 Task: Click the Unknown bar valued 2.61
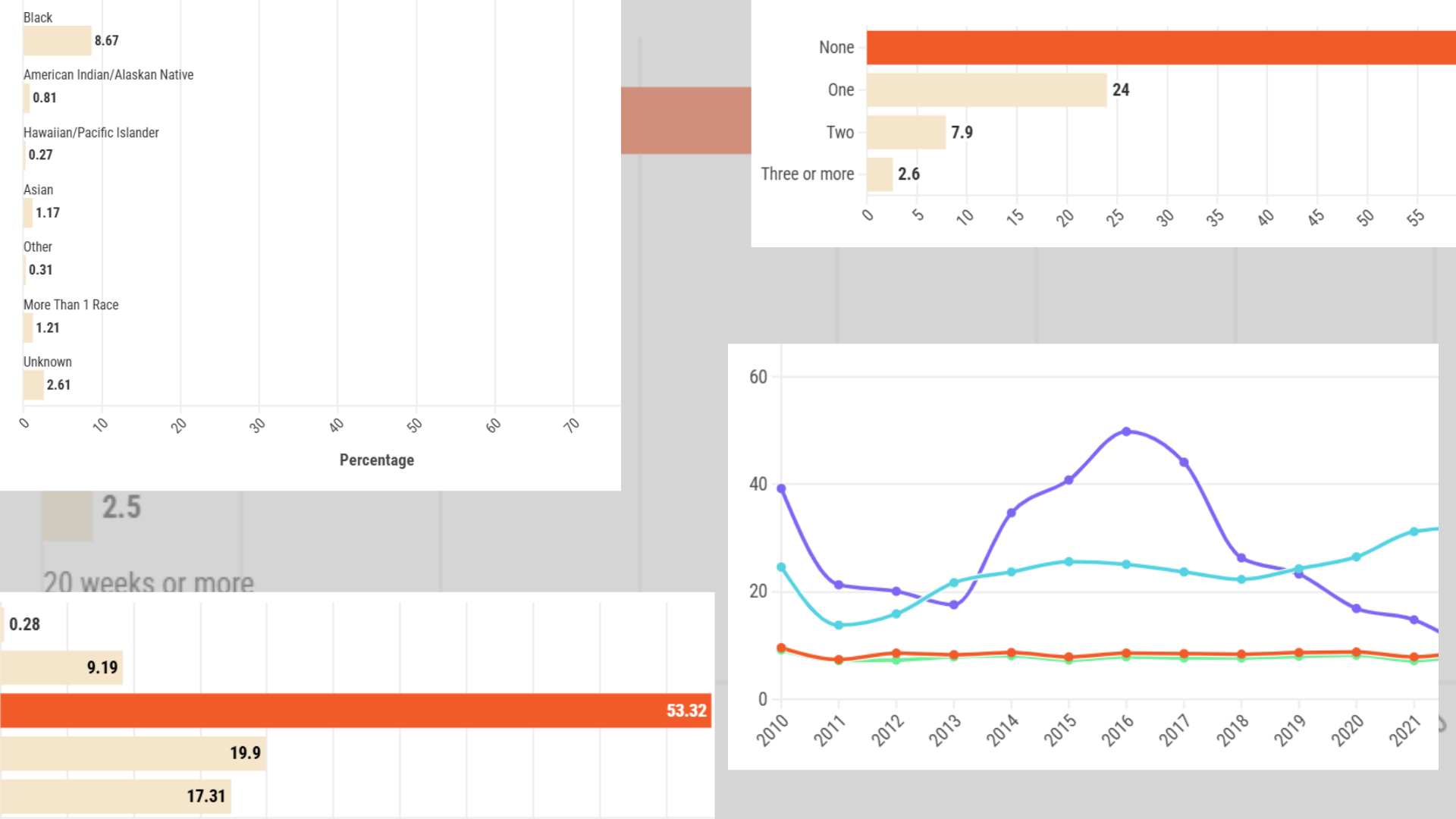pyautogui.click(x=33, y=385)
